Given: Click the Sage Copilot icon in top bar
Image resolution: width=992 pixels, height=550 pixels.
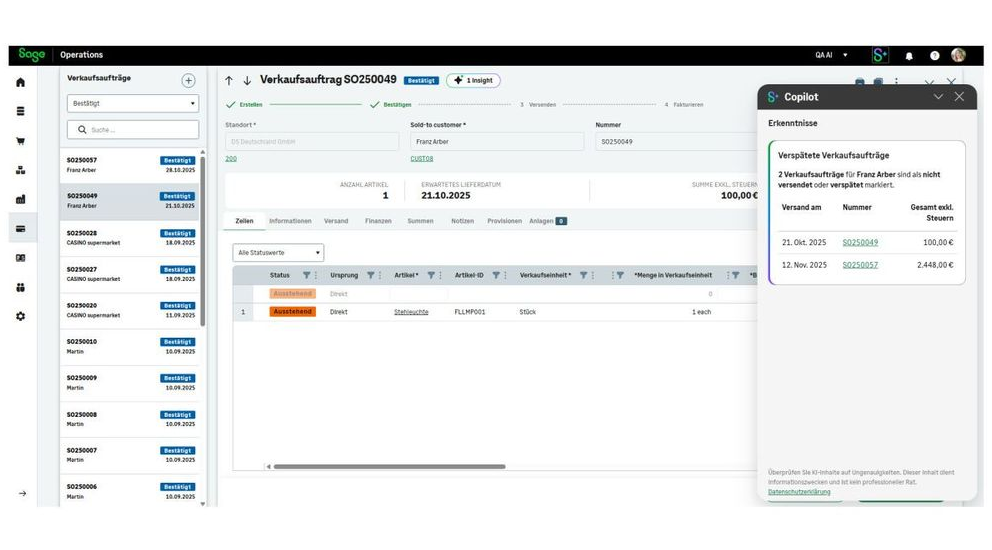Looking at the screenshot, I should click(880, 56).
